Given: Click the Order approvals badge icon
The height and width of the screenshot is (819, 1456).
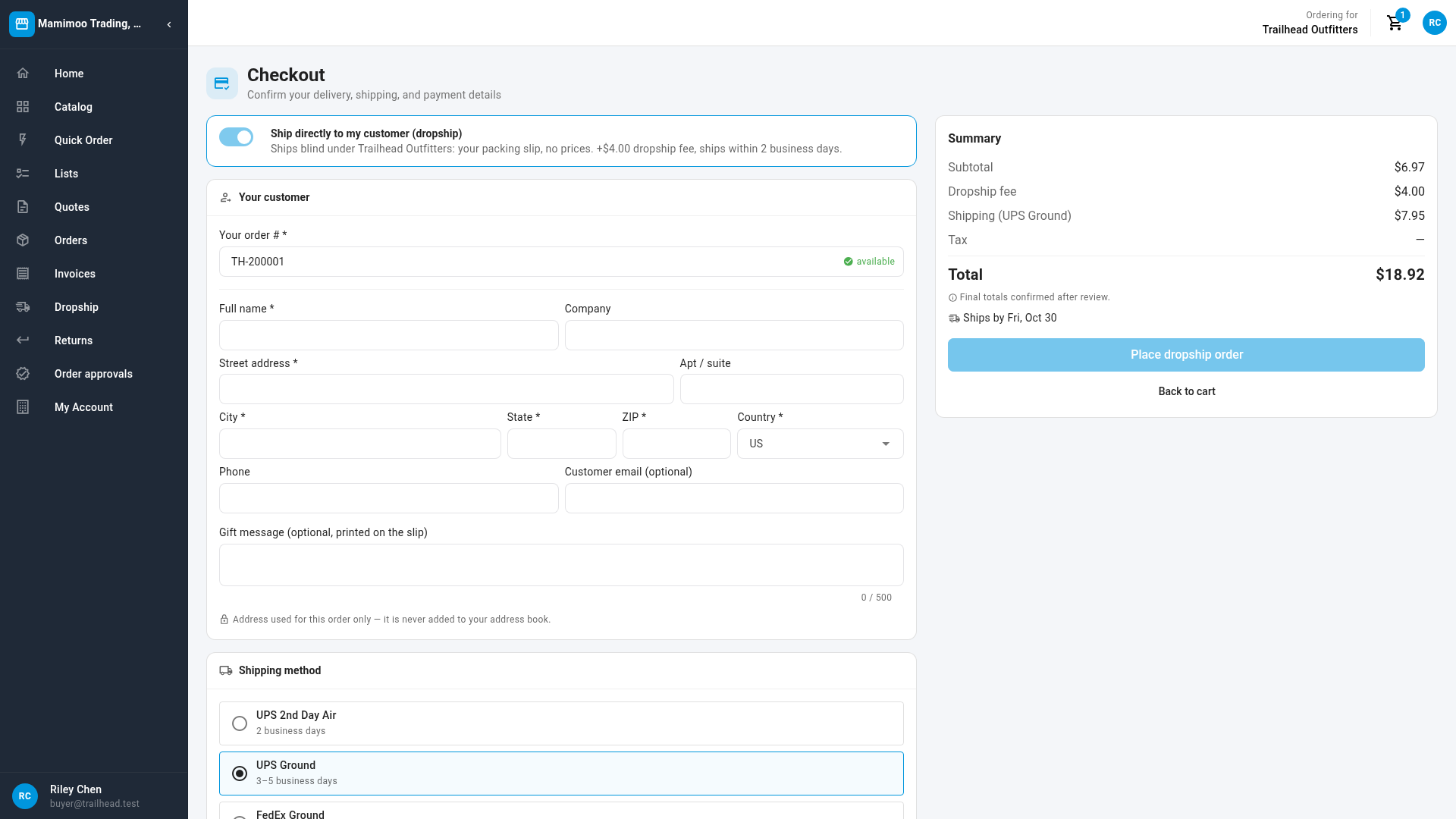Looking at the screenshot, I should point(23,374).
